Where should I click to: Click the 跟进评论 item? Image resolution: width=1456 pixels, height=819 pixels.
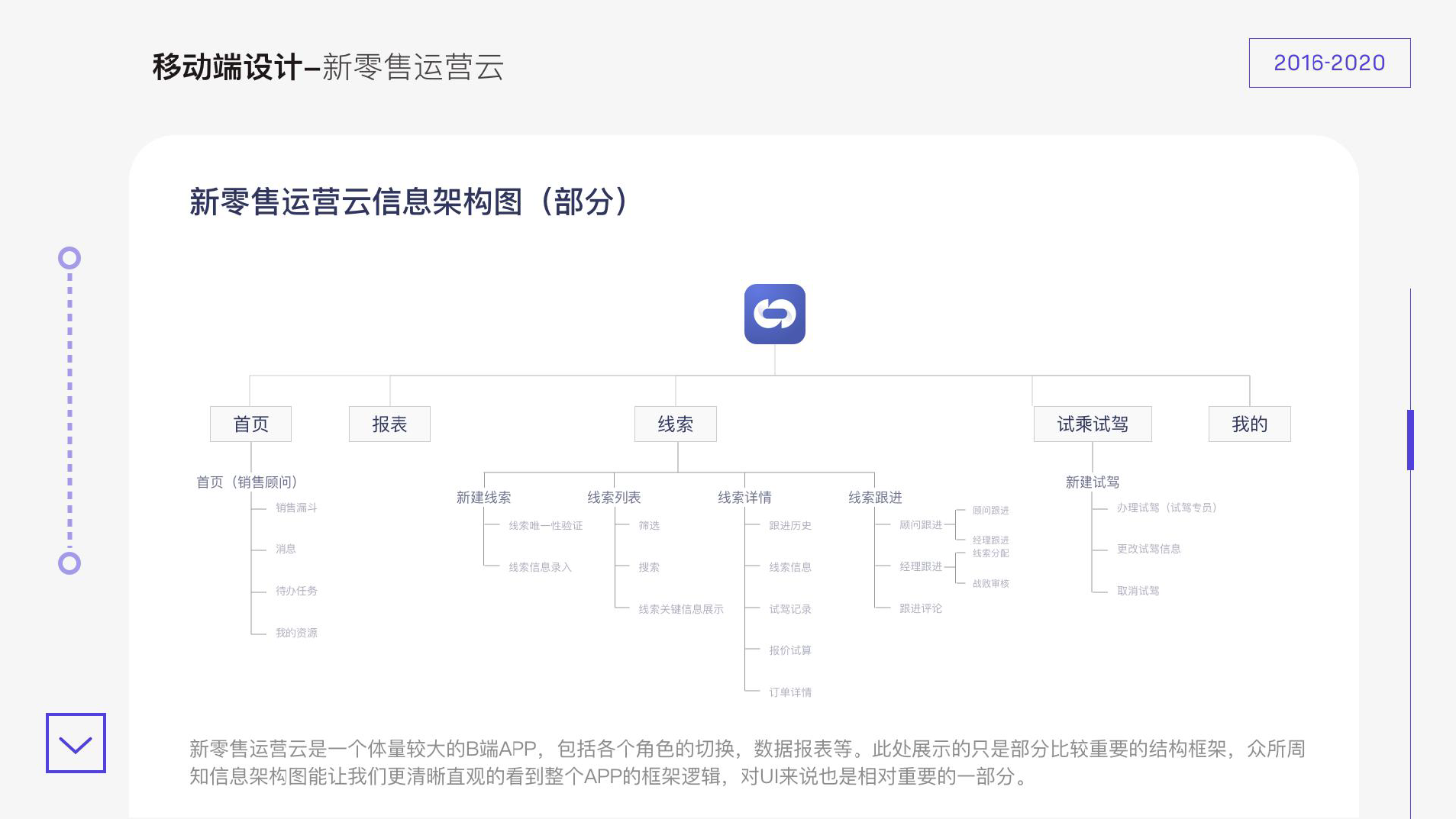pyautogui.click(x=921, y=608)
